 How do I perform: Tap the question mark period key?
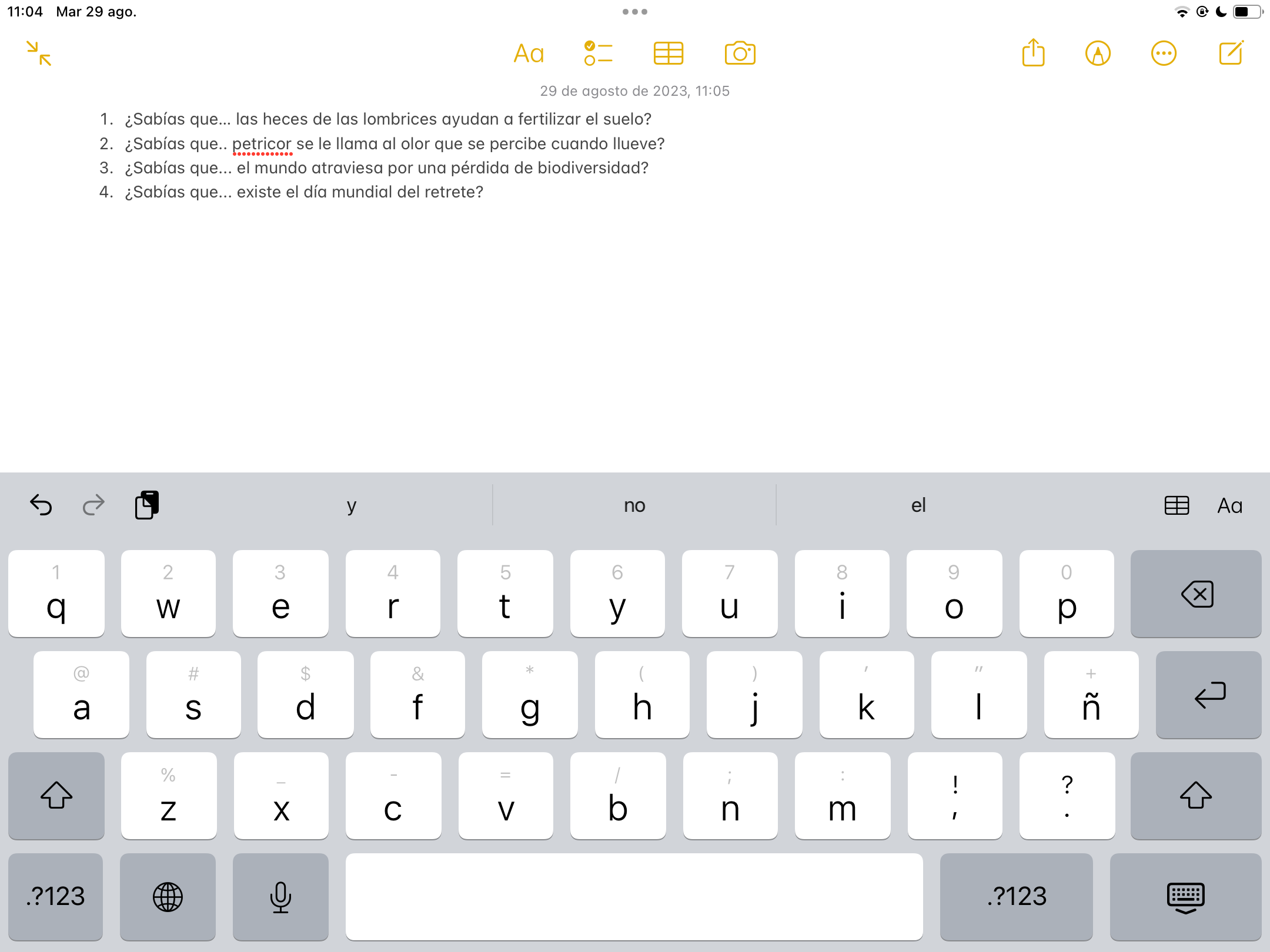point(1067,796)
